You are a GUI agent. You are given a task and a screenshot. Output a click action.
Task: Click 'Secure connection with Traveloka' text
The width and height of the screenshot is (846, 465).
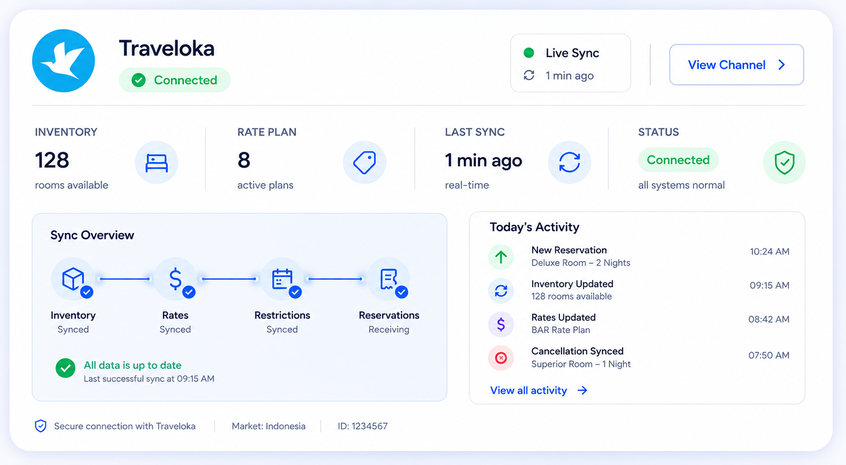(x=125, y=426)
